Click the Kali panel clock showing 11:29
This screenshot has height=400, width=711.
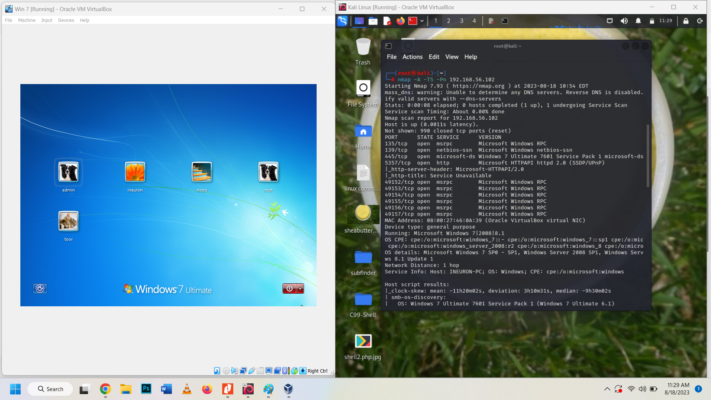(x=665, y=21)
